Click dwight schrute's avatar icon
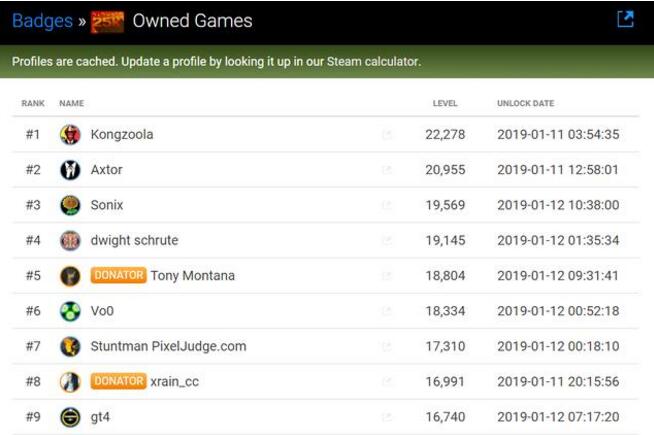 (70, 241)
